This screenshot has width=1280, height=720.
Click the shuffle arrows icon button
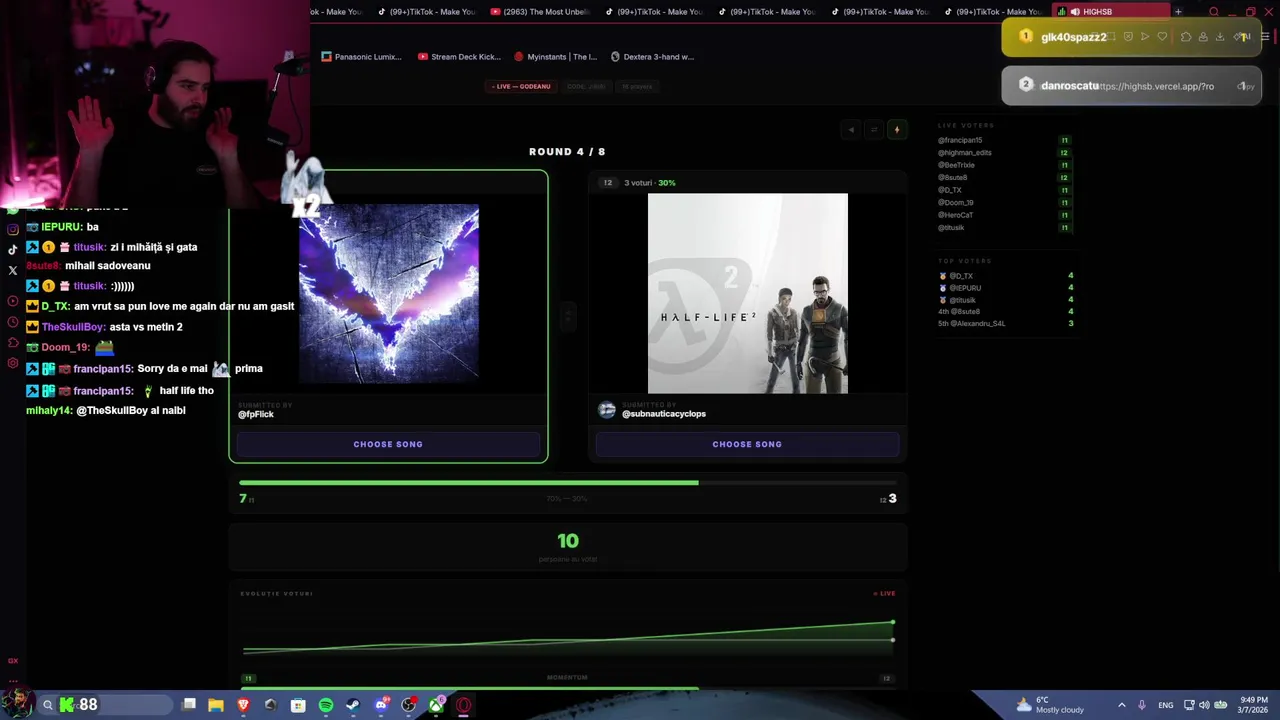point(874,130)
